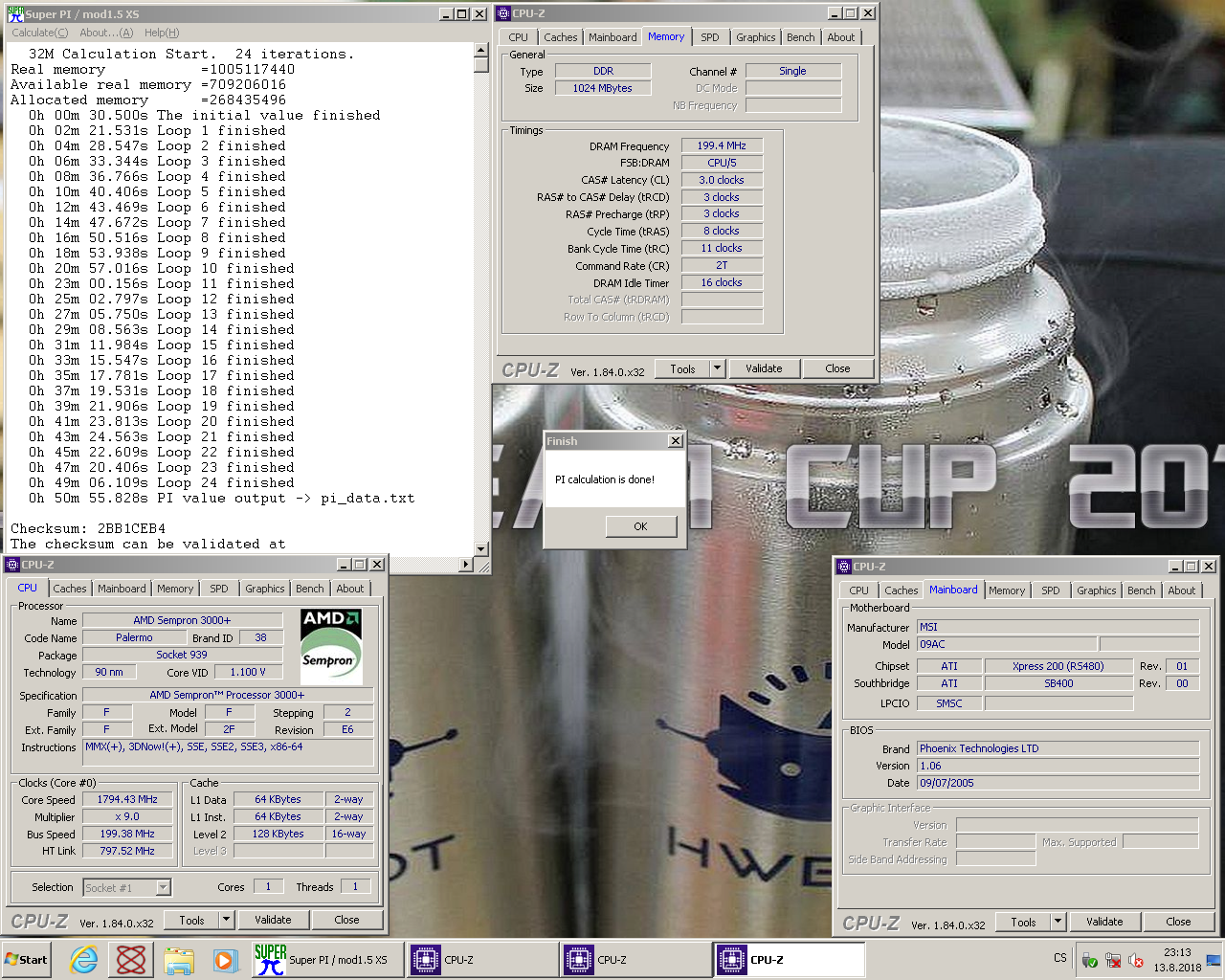Open Tools dropdown arrow in Memory CPU-Z window
The width and height of the screenshot is (1225, 980).
[717, 368]
